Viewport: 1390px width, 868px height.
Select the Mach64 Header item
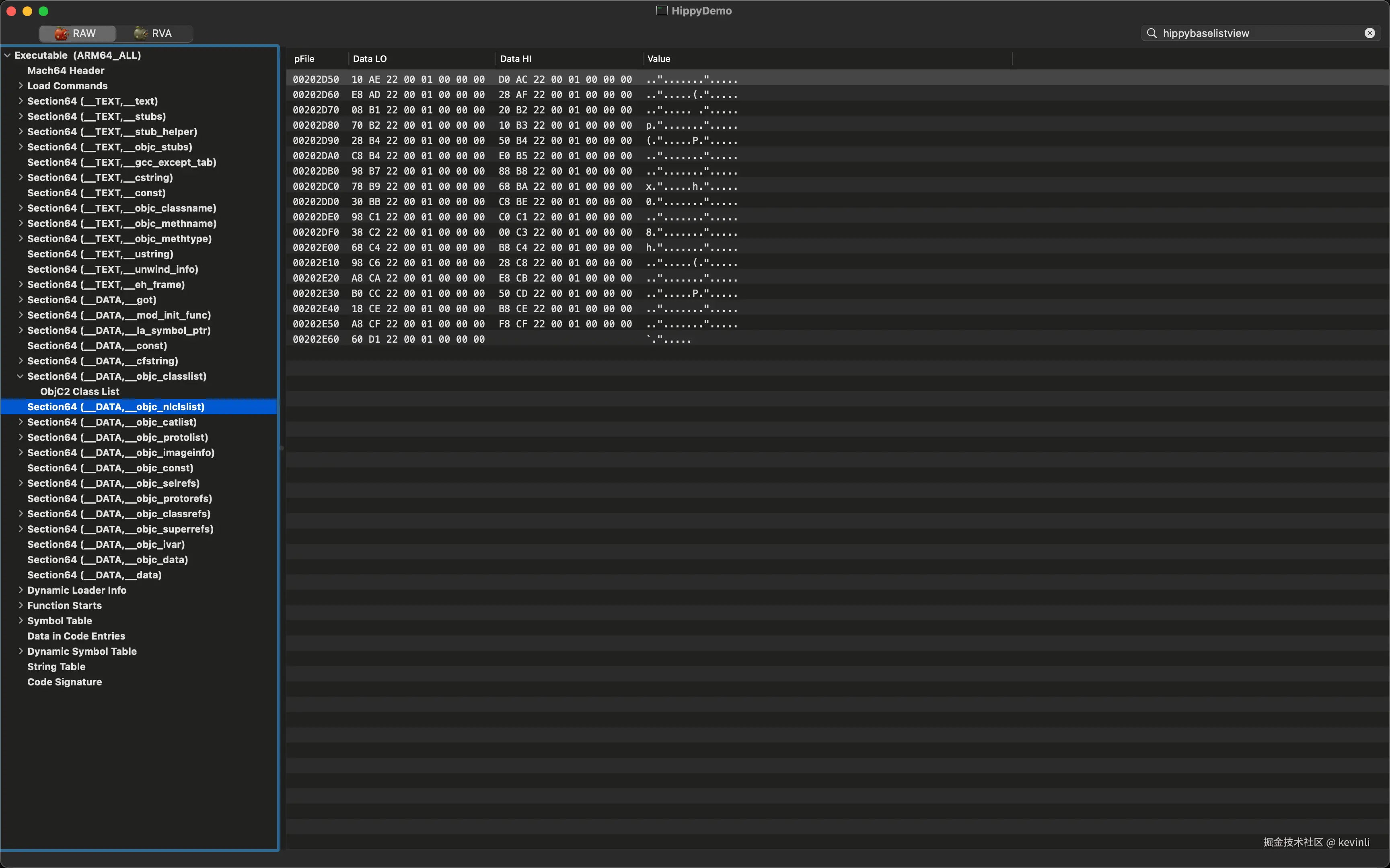coord(66,71)
